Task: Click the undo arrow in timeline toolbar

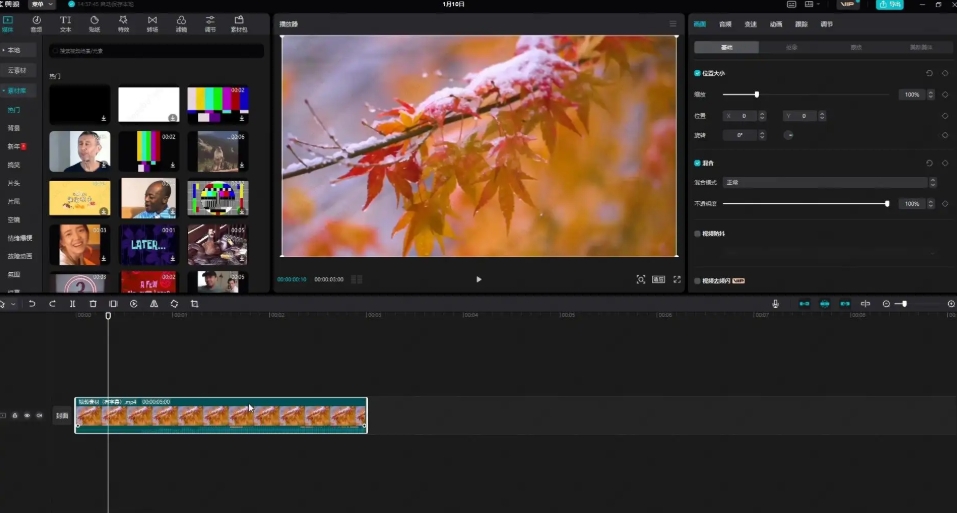Action: pyautogui.click(x=32, y=304)
